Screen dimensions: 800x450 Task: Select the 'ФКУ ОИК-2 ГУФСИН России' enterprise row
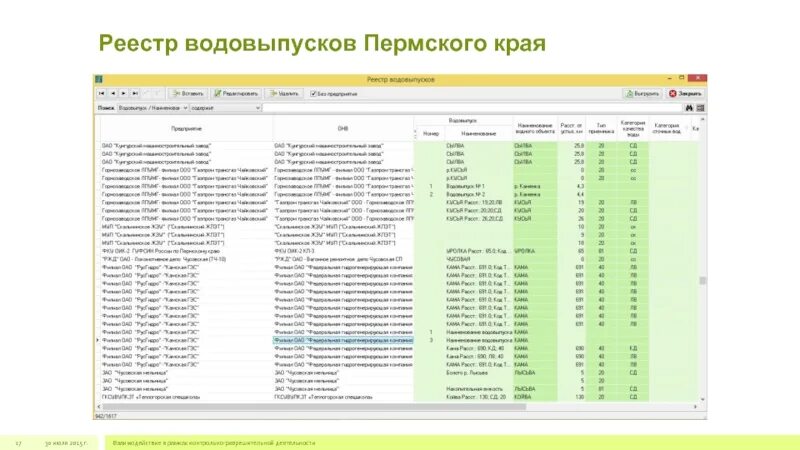click(x=186, y=251)
